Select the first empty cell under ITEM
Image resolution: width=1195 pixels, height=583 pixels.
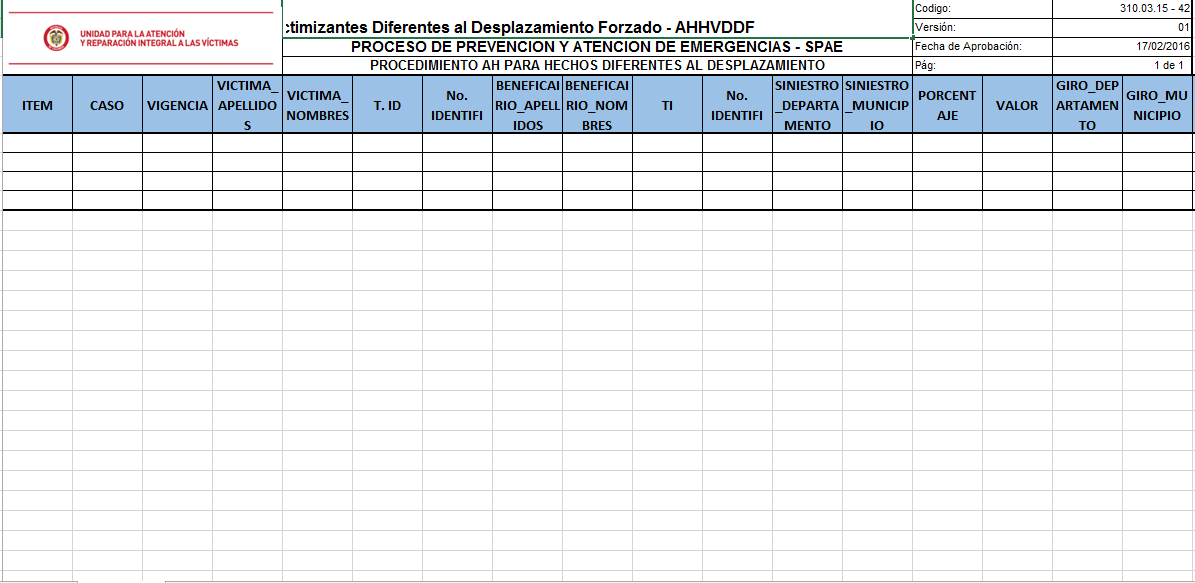(x=37, y=143)
